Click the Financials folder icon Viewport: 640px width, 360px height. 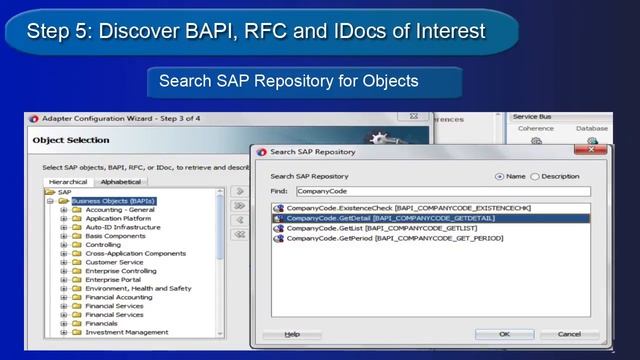tap(77, 324)
